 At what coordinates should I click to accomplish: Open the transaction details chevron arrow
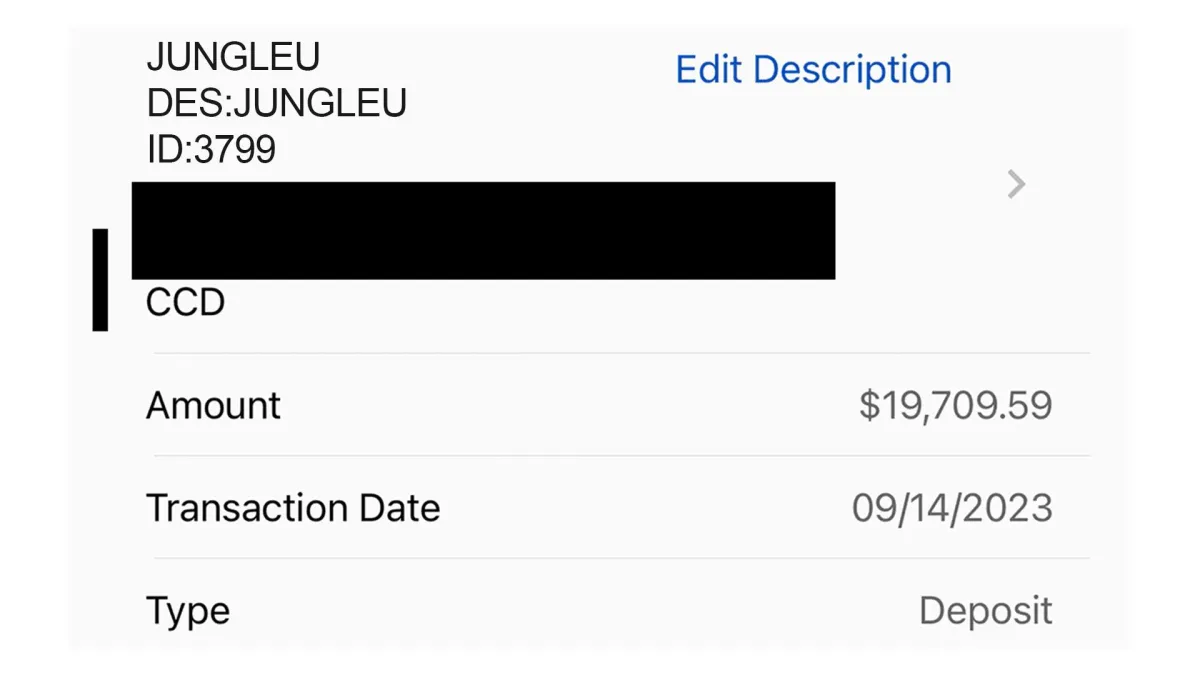point(1016,184)
